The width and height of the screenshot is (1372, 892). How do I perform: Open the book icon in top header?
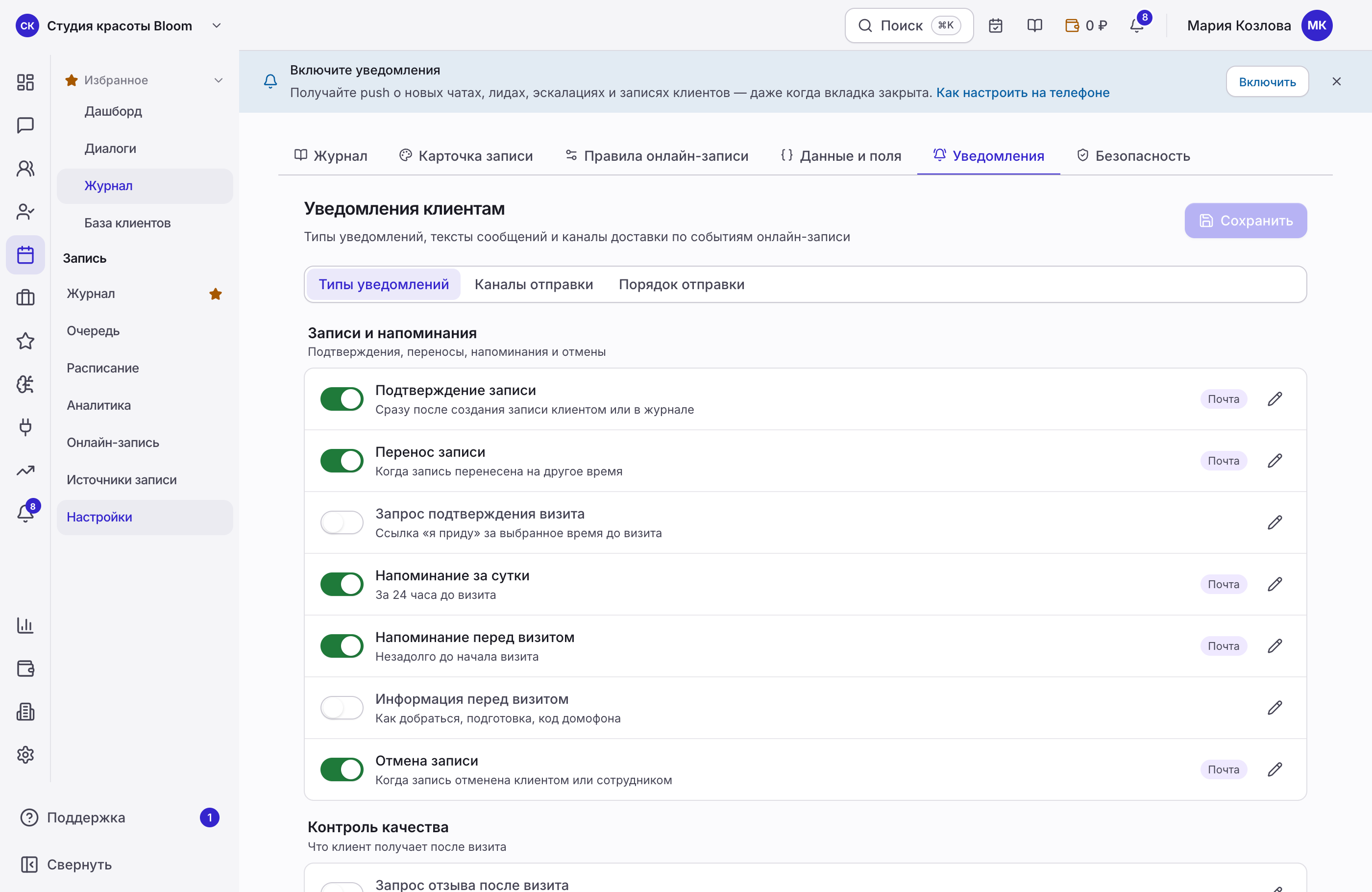(x=1035, y=25)
